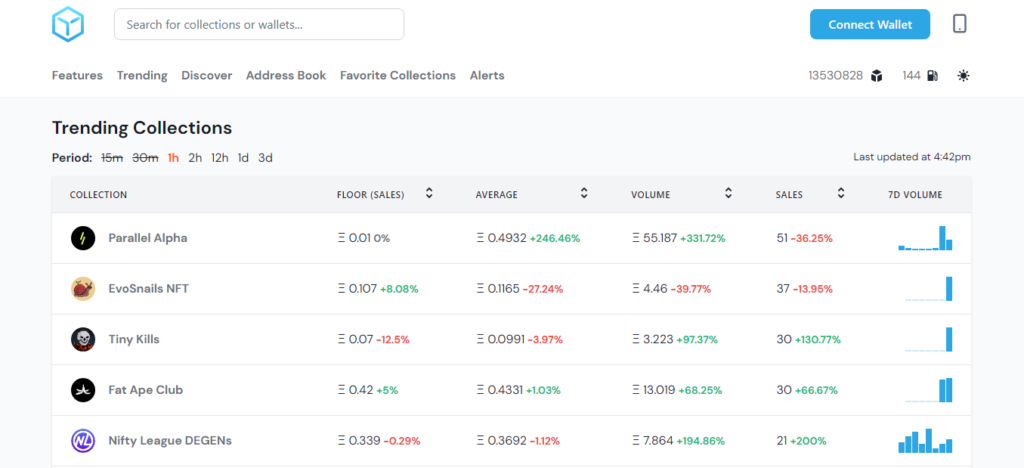Open the Favorite Collections menu item

click(398, 76)
